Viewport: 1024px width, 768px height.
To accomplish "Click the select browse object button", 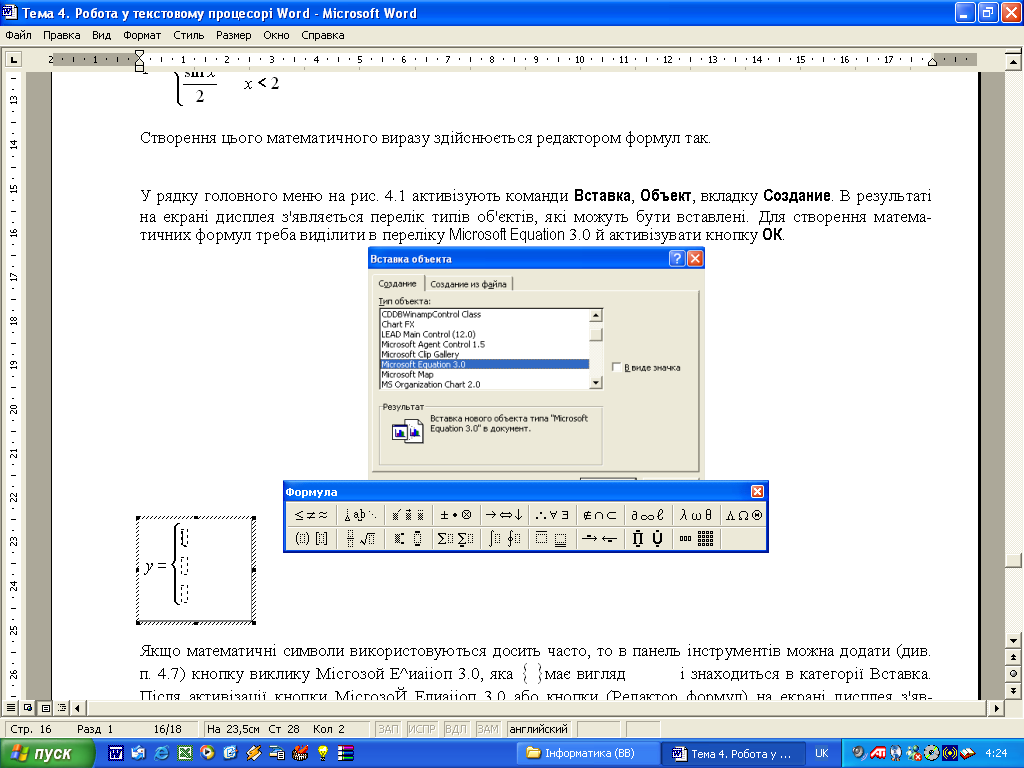I will pos(1013,673).
